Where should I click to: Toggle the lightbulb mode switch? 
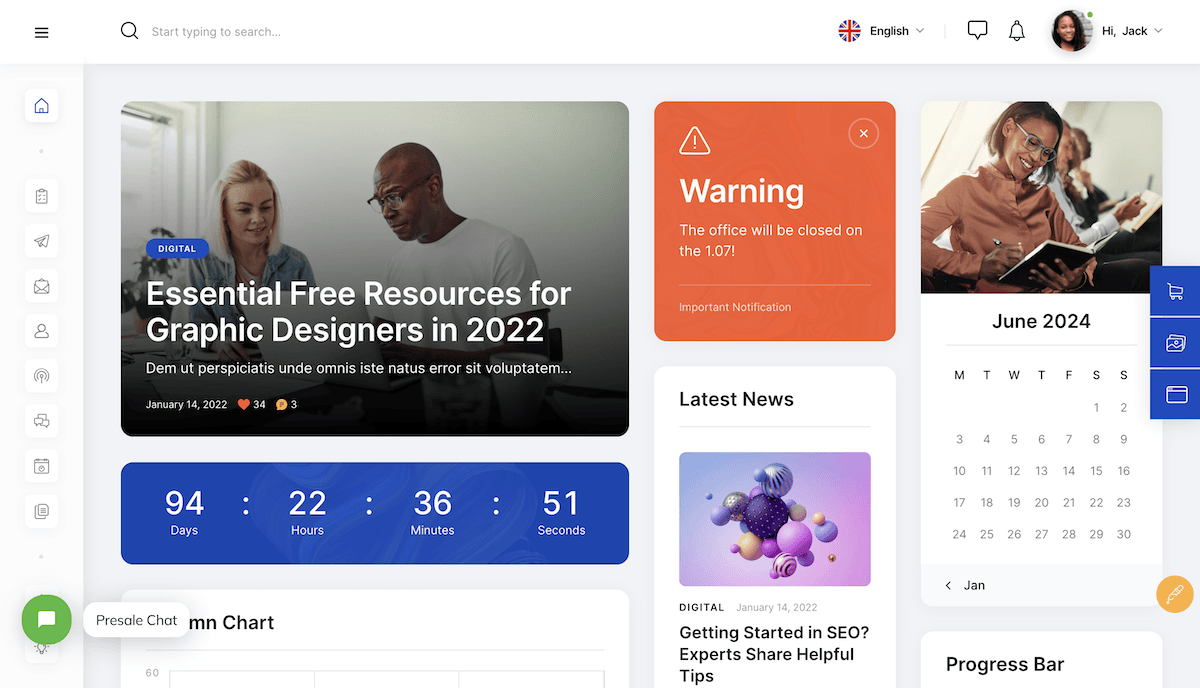(41, 647)
